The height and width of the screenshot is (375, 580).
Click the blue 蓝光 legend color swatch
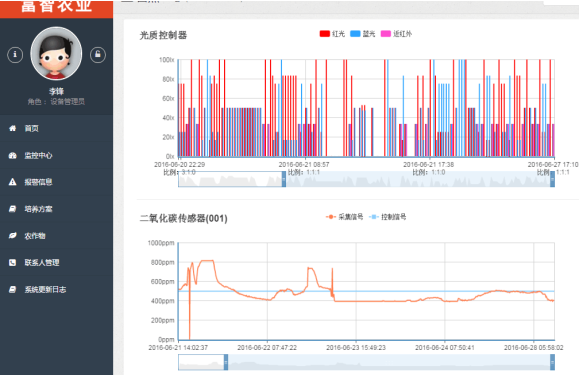[355, 34]
